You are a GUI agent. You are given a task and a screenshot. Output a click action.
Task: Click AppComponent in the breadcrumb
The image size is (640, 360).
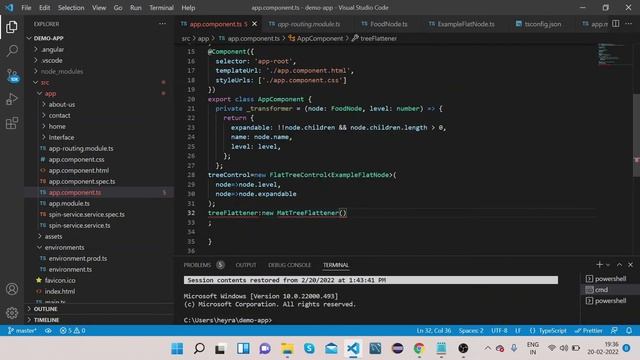[x=320, y=38]
